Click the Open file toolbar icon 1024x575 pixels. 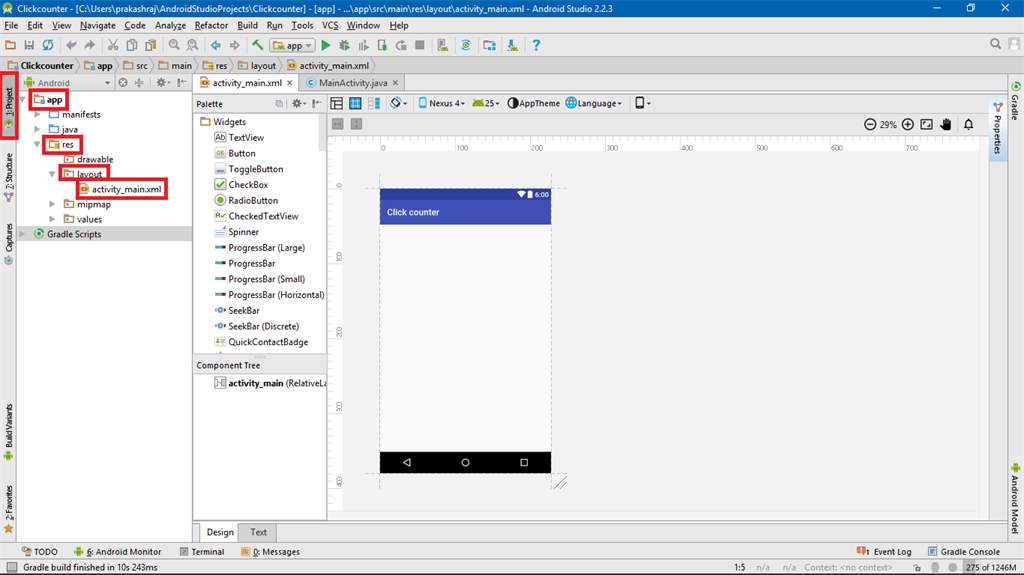point(10,45)
